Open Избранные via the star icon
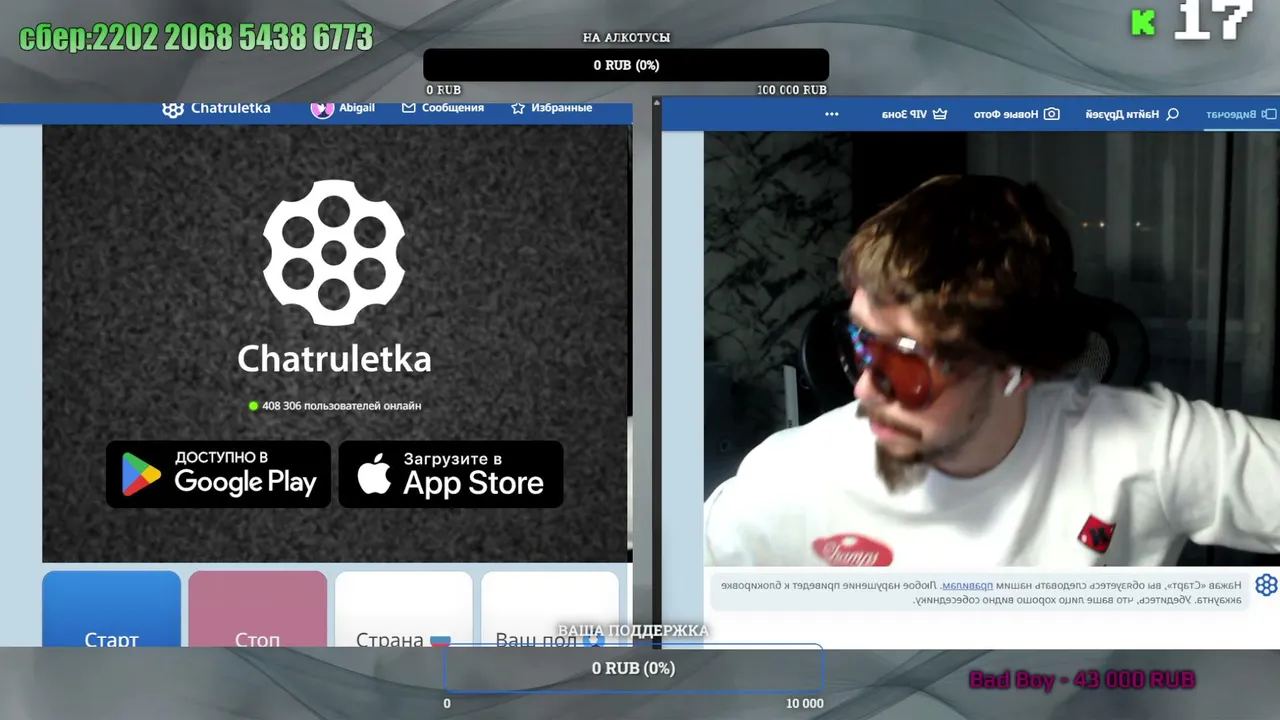This screenshot has width=1280, height=720. 518,108
